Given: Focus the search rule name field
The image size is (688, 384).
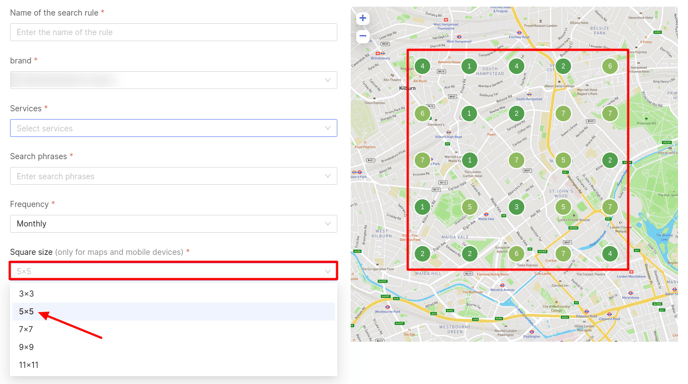Looking at the screenshot, I should [174, 32].
